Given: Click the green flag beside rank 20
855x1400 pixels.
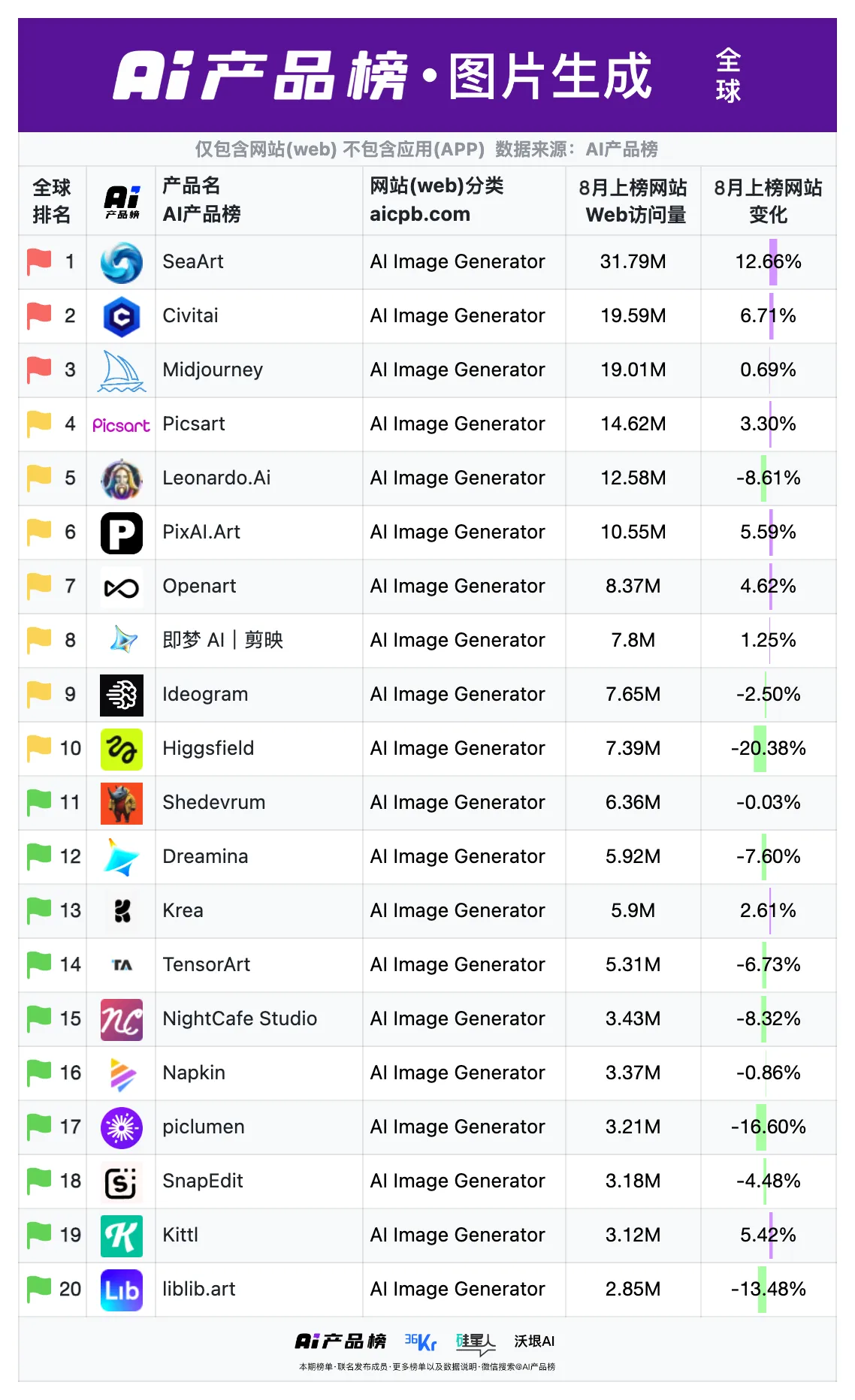Looking at the screenshot, I should [x=39, y=1289].
